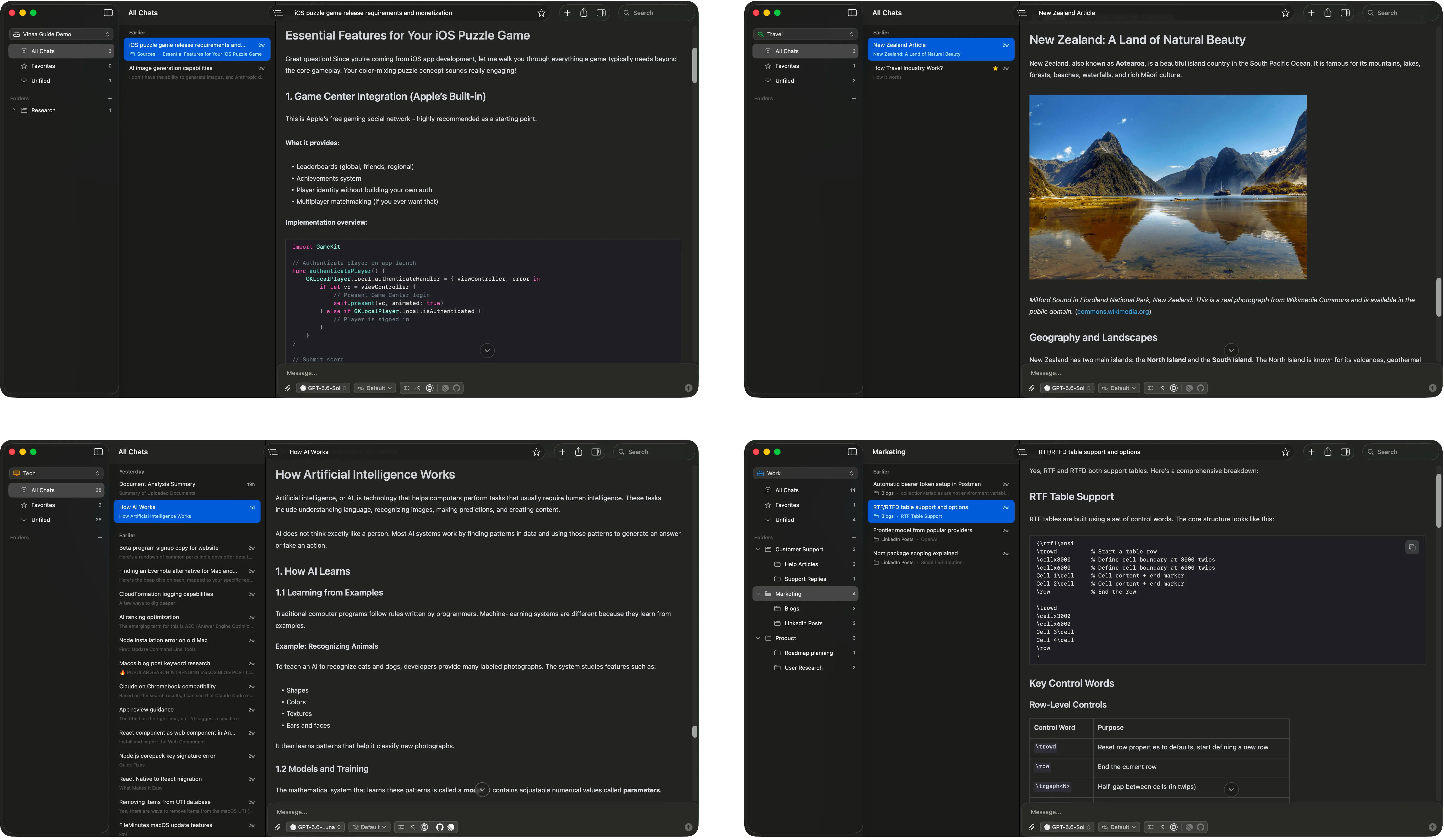The width and height of the screenshot is (1444, 840).
Task: Click paperclip icon in How AI Works window
Action: (277, 827)
